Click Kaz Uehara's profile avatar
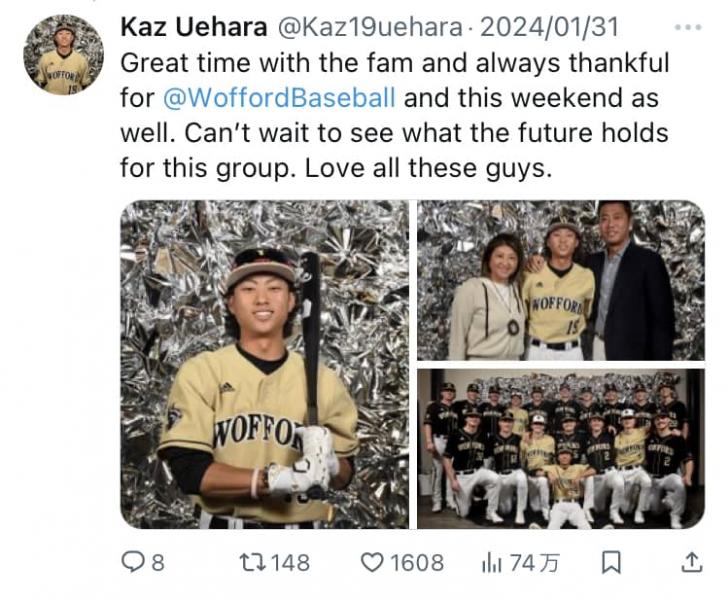The height and width of the screenshot is (599, 728). point(63,54)
